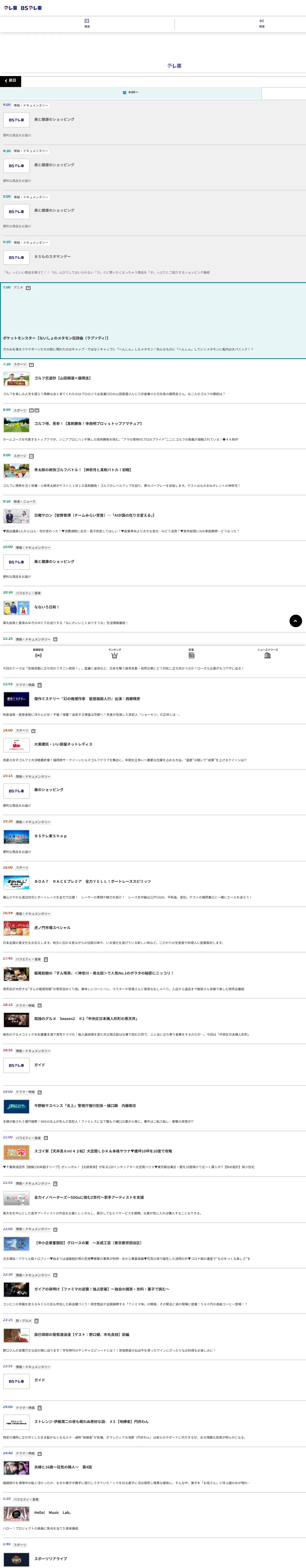Click 孝太郎の爽快ゴルフバトル thumbnail
This screenshot has height=1568, width=306.
point(16,470)
